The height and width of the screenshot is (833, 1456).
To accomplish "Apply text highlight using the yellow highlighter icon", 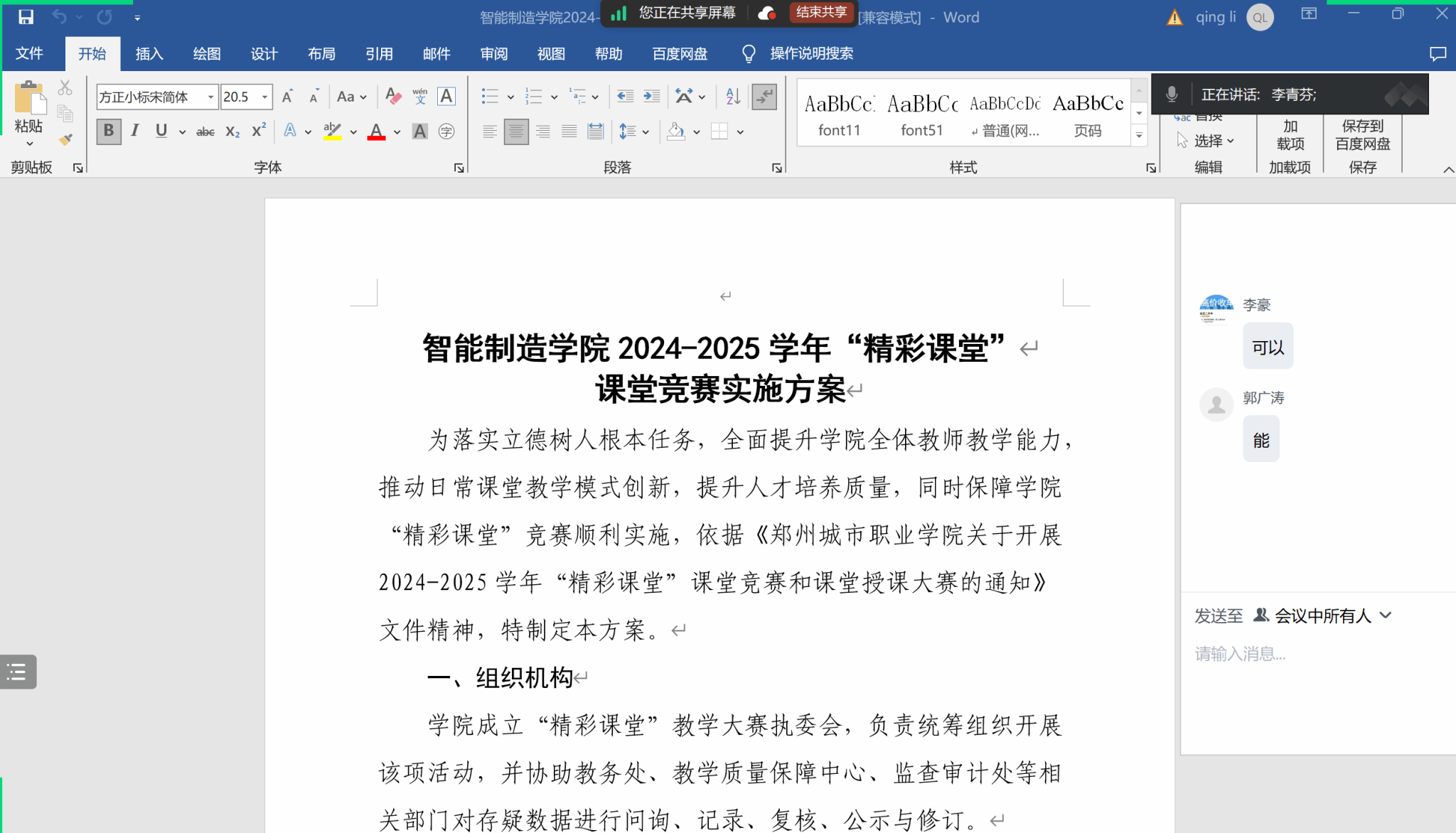I will pos(331,131).
